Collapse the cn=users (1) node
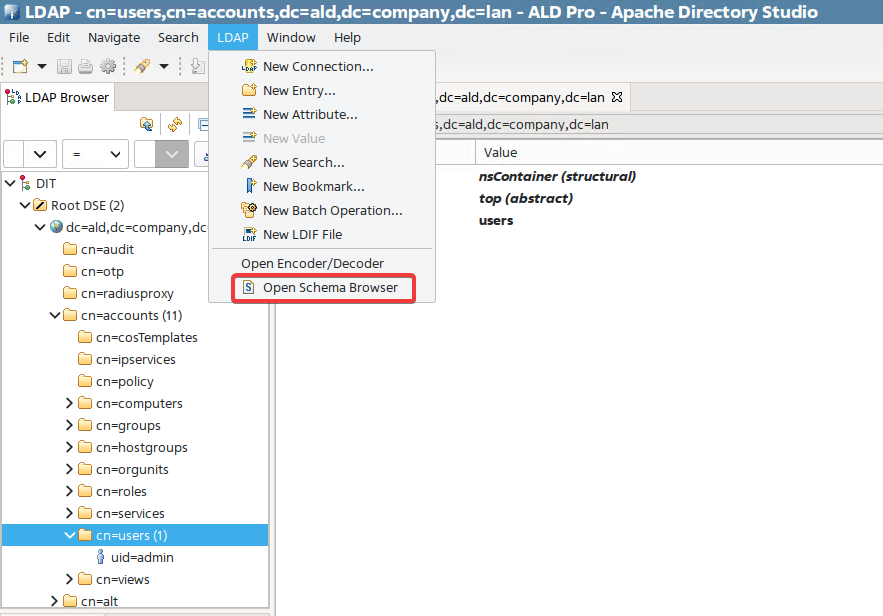Screen dimensions: 883x616 pos(70,535)
